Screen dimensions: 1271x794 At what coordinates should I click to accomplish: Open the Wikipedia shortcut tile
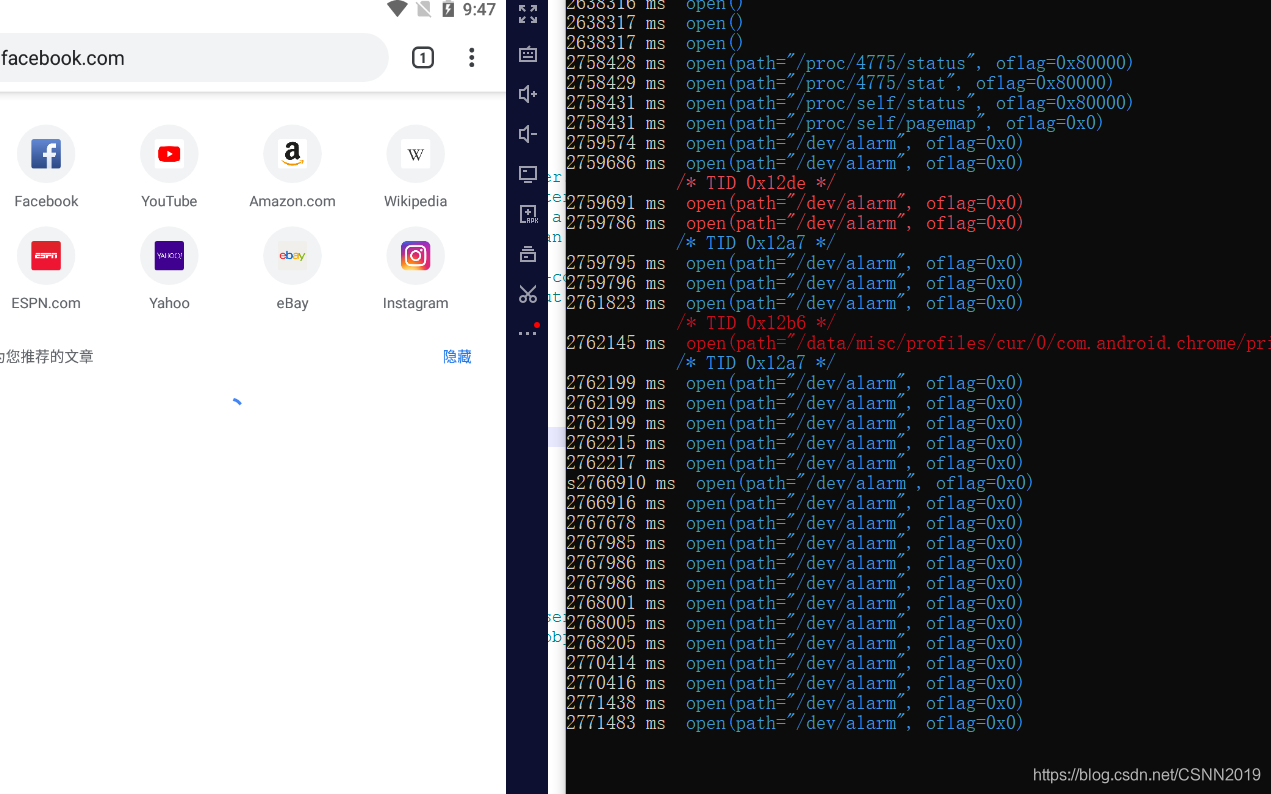415,167
